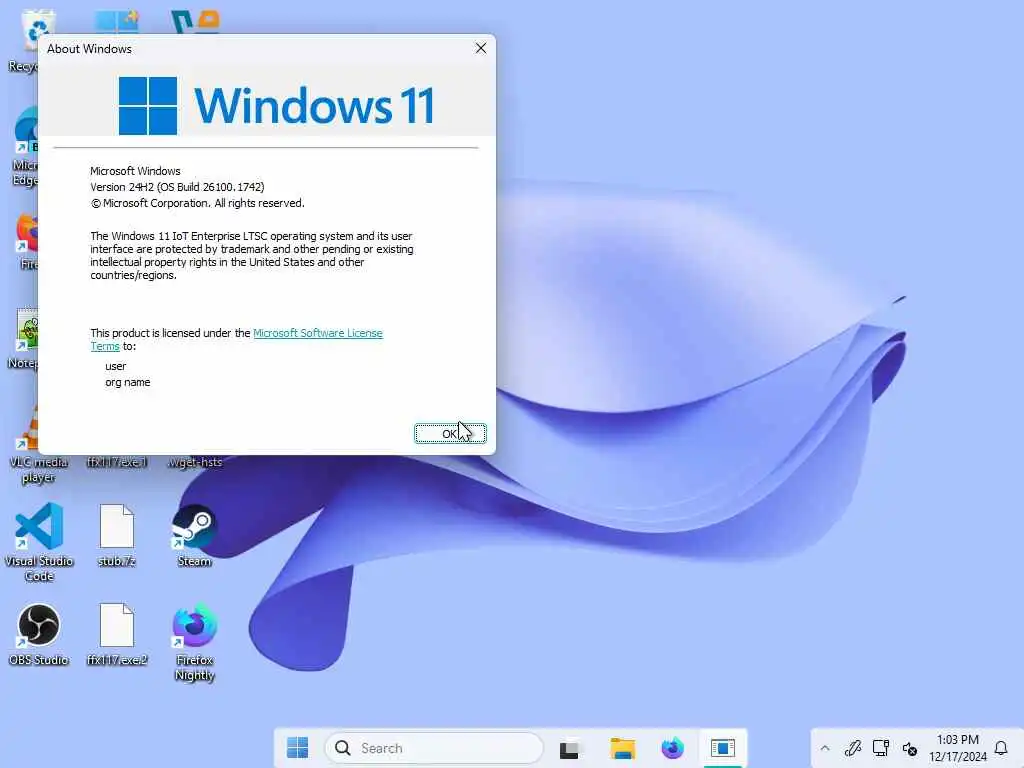Click the muted volume tray icon
The height and width of the screenshot is (768, 1024).
click(x=909, y=748)
